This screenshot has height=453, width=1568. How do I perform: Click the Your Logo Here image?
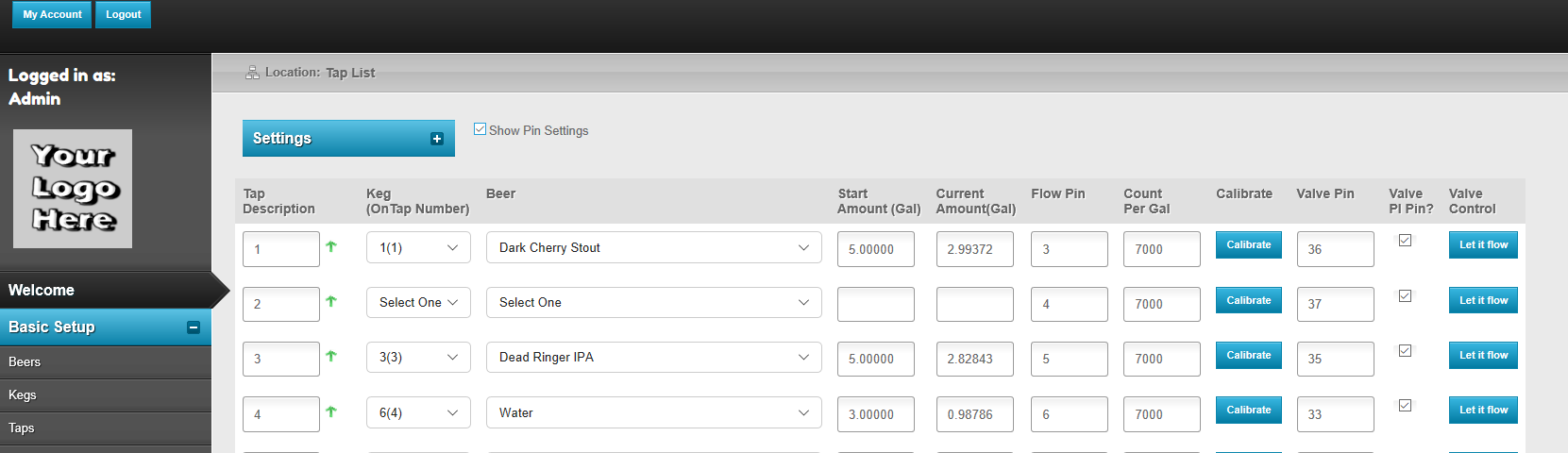pyautogui.click(x=73, y=189)
